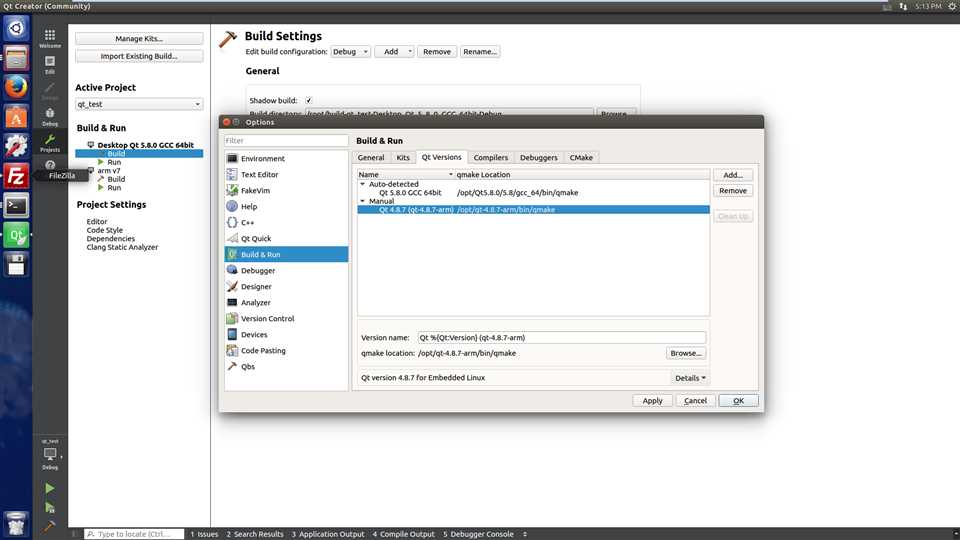Select C++ category in Options
The width and height of the screenshot is (960, 540).
click(286, 222)
